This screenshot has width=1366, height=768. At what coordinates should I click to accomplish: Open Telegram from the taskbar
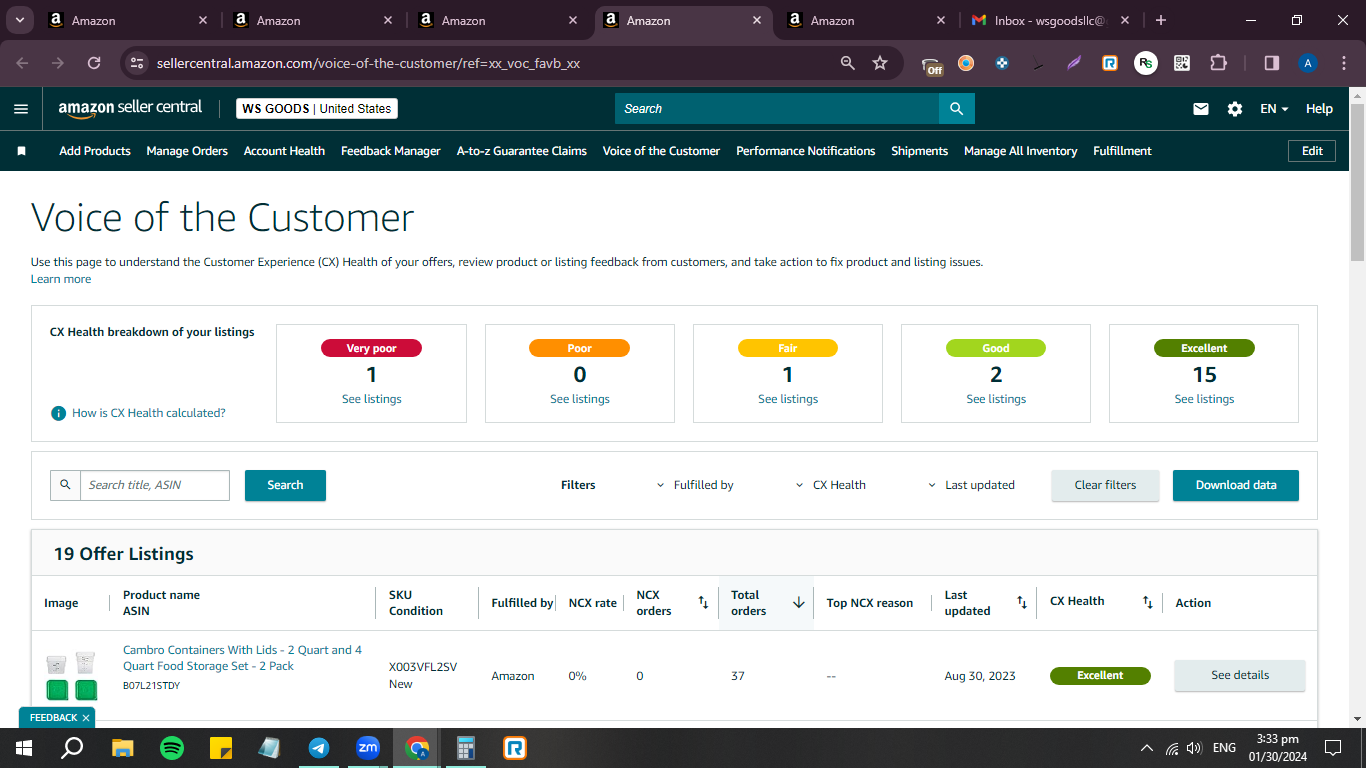pyautogui.click(x=319, y=748)
